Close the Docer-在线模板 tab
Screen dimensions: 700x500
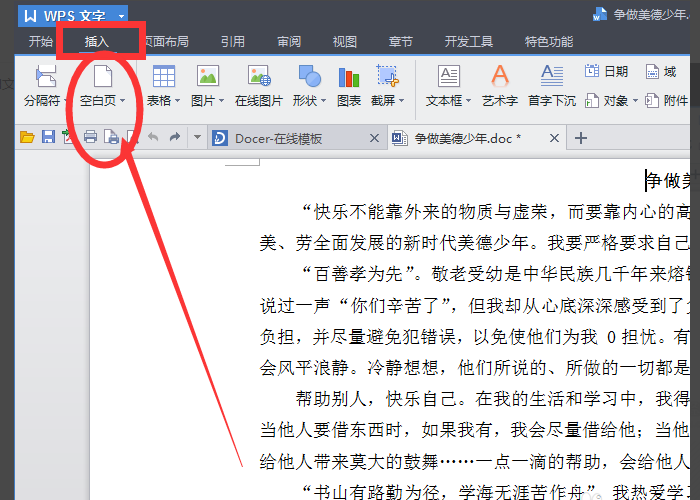(x=374, y=138)
